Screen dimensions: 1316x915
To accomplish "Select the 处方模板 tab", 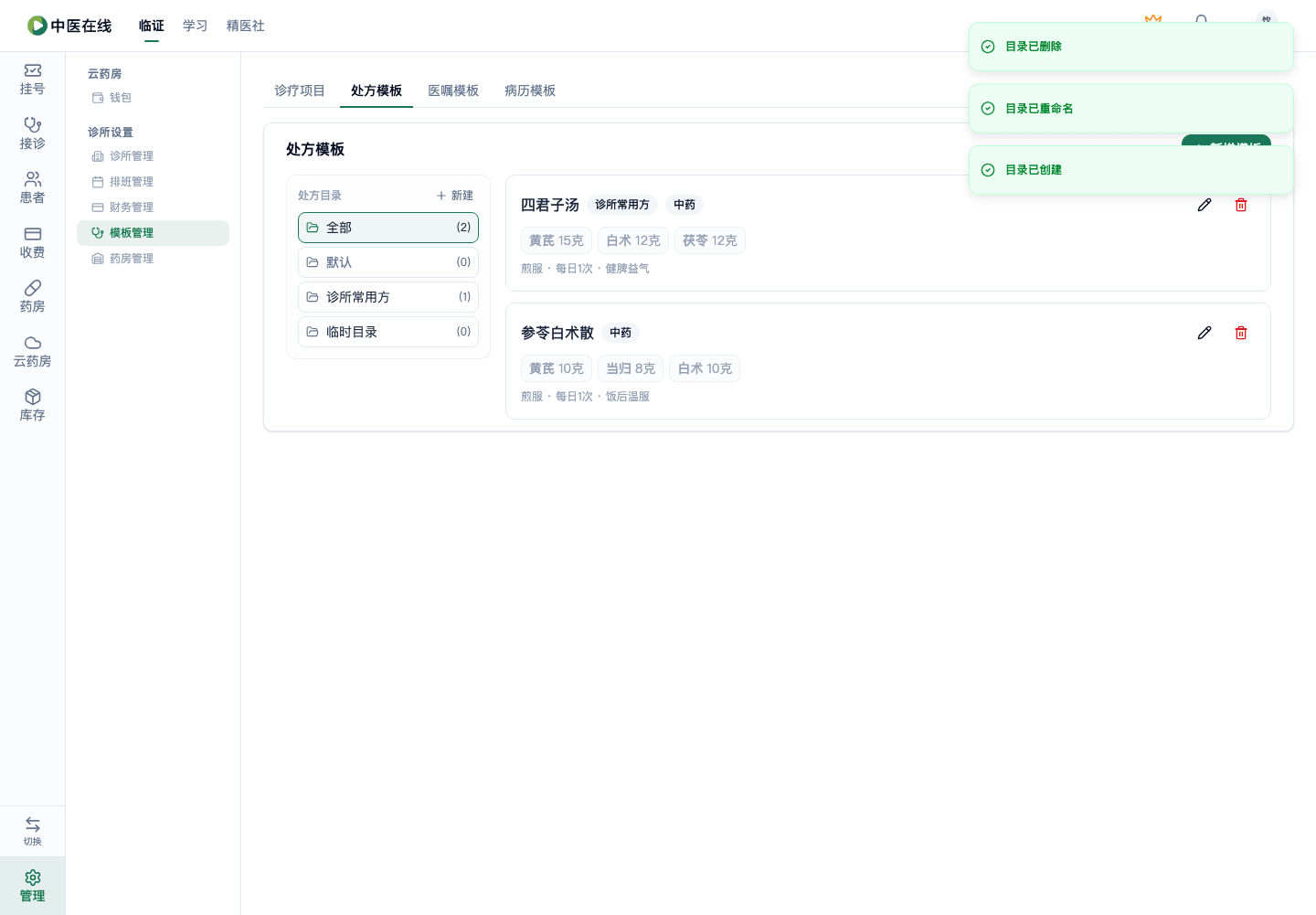I will pyautogui.click(x=377, y=90).
